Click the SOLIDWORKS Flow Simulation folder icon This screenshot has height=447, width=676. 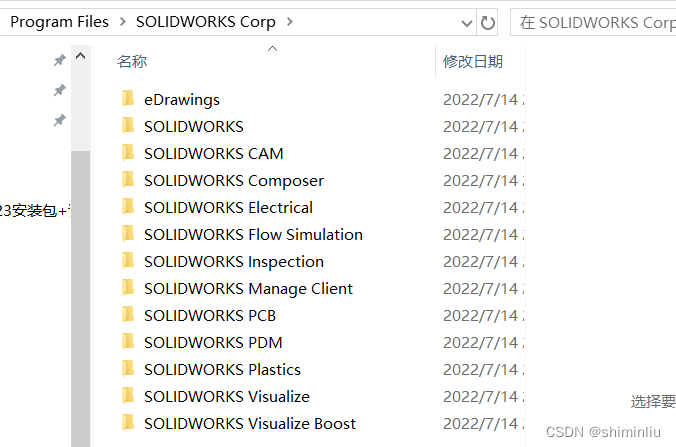(x=128, y=234)
